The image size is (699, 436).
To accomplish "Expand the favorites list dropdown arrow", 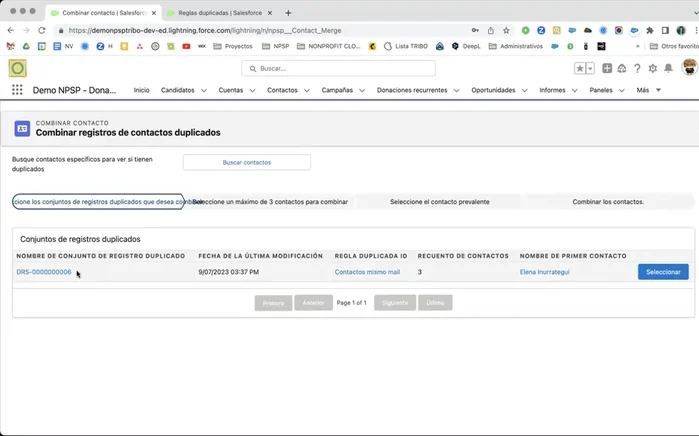I will click(590, 68).
